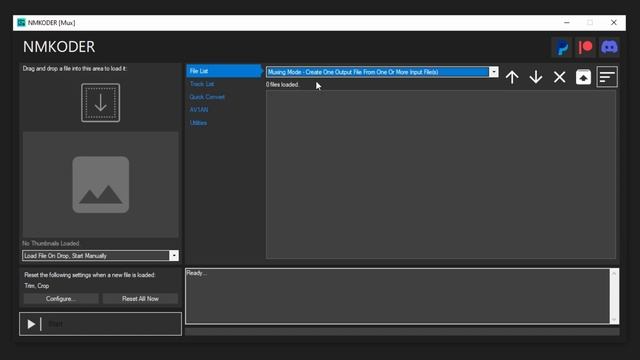Click the bottom progress bar
The width and height of the screenshot is (640, 360).
[x=402, y=332]
